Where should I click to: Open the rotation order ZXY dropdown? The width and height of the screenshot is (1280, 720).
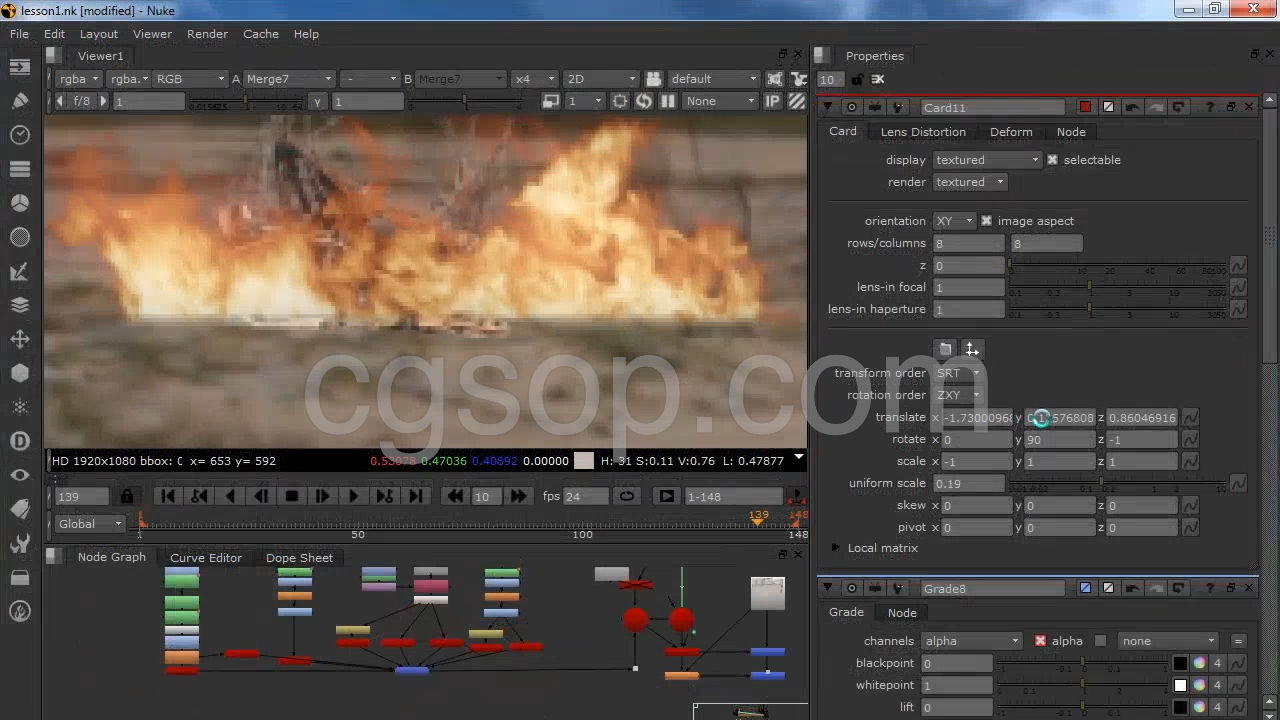coord(959,395)
